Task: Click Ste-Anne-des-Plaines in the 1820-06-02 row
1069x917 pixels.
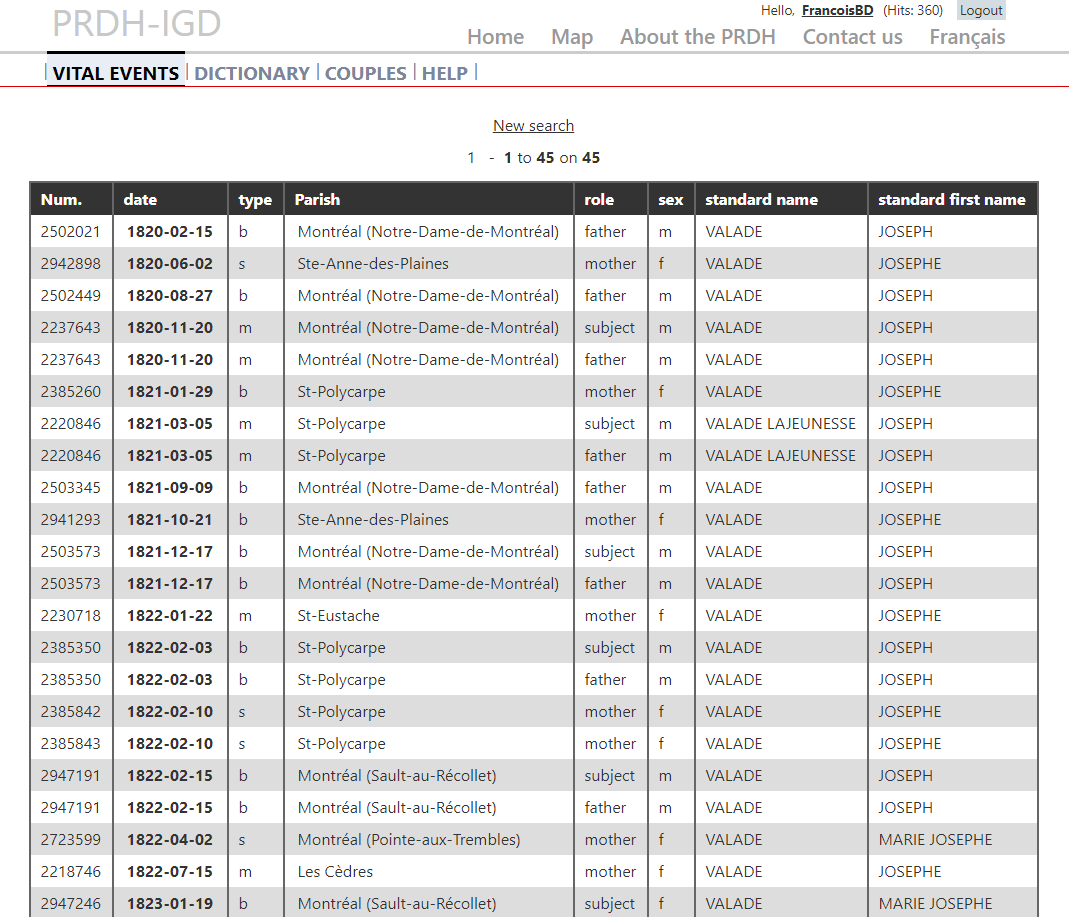Action: [x=373, y=264]
